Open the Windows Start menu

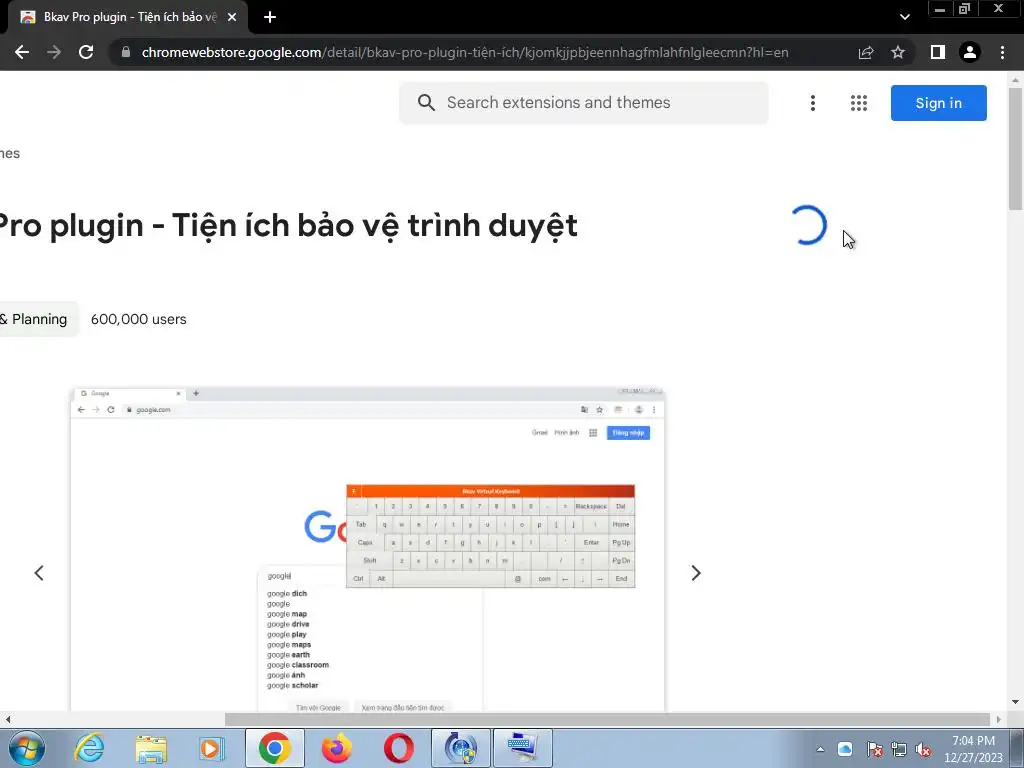point(26,748)
